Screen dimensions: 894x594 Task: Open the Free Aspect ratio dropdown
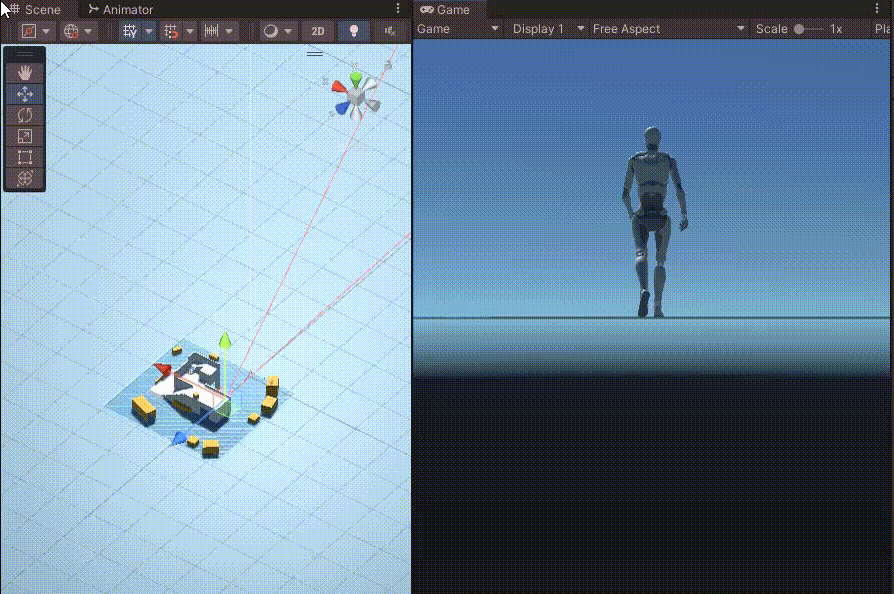pyautogui.click(x=669, y=29)
